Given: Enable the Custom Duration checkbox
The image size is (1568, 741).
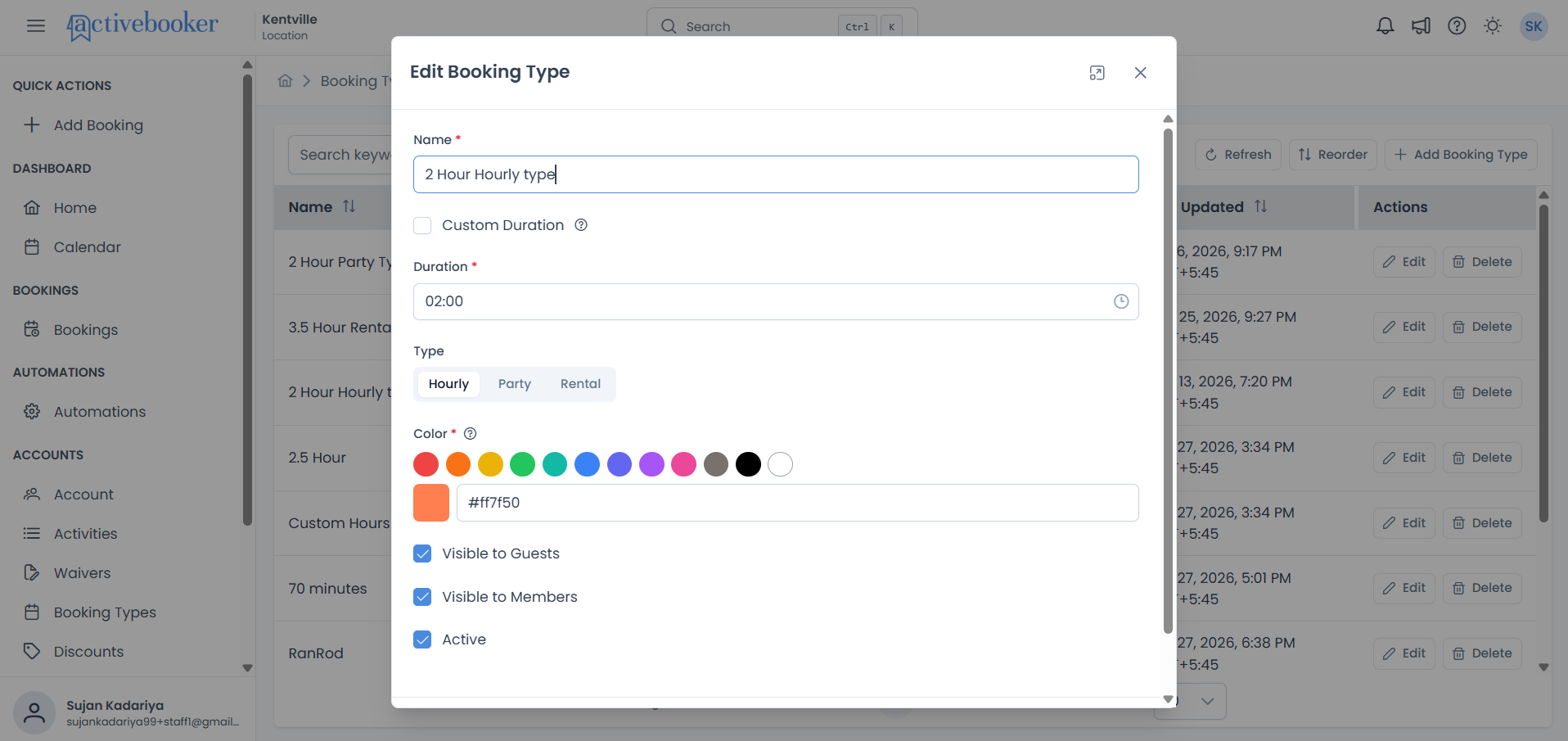Looking at the screenshot, I should point(422,225).
